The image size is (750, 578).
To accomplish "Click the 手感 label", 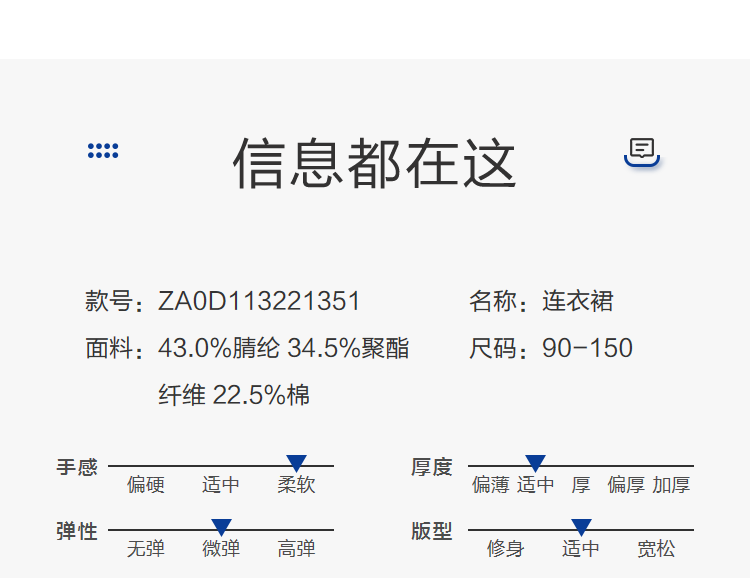I will (x=77, y=467).
